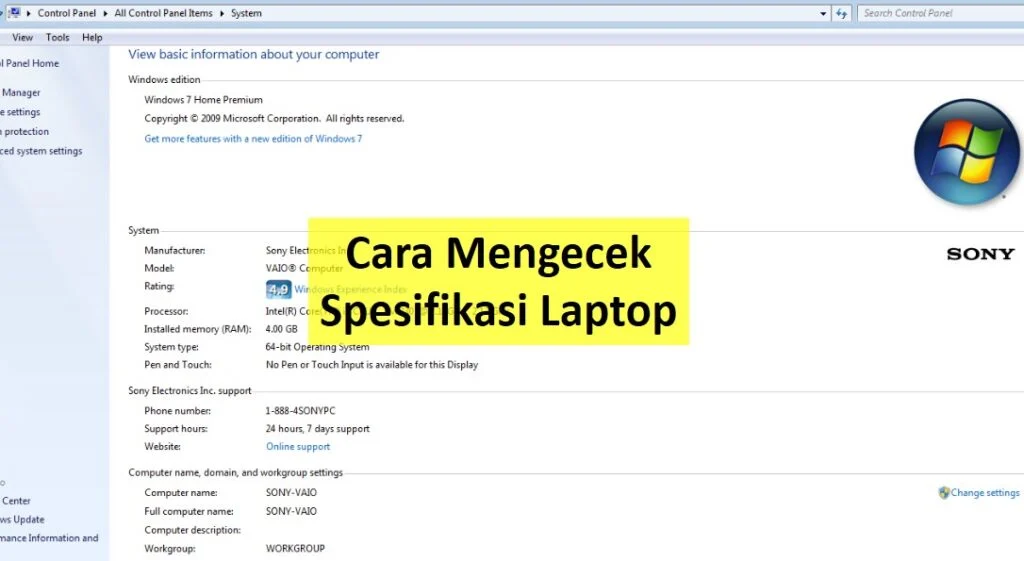1024x561 pixels.
Task: Click the WORKGROUP value
Action: coord(295,549)
